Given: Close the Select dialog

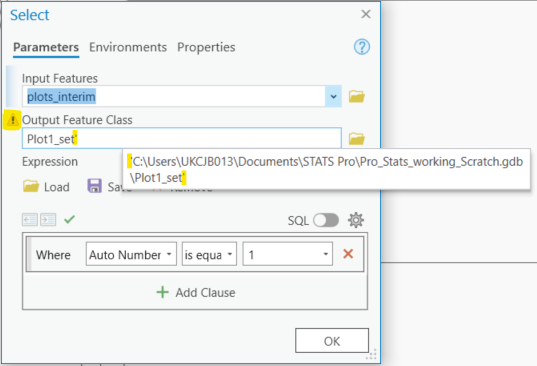Looking at the screenshot, I should [366, 14].
